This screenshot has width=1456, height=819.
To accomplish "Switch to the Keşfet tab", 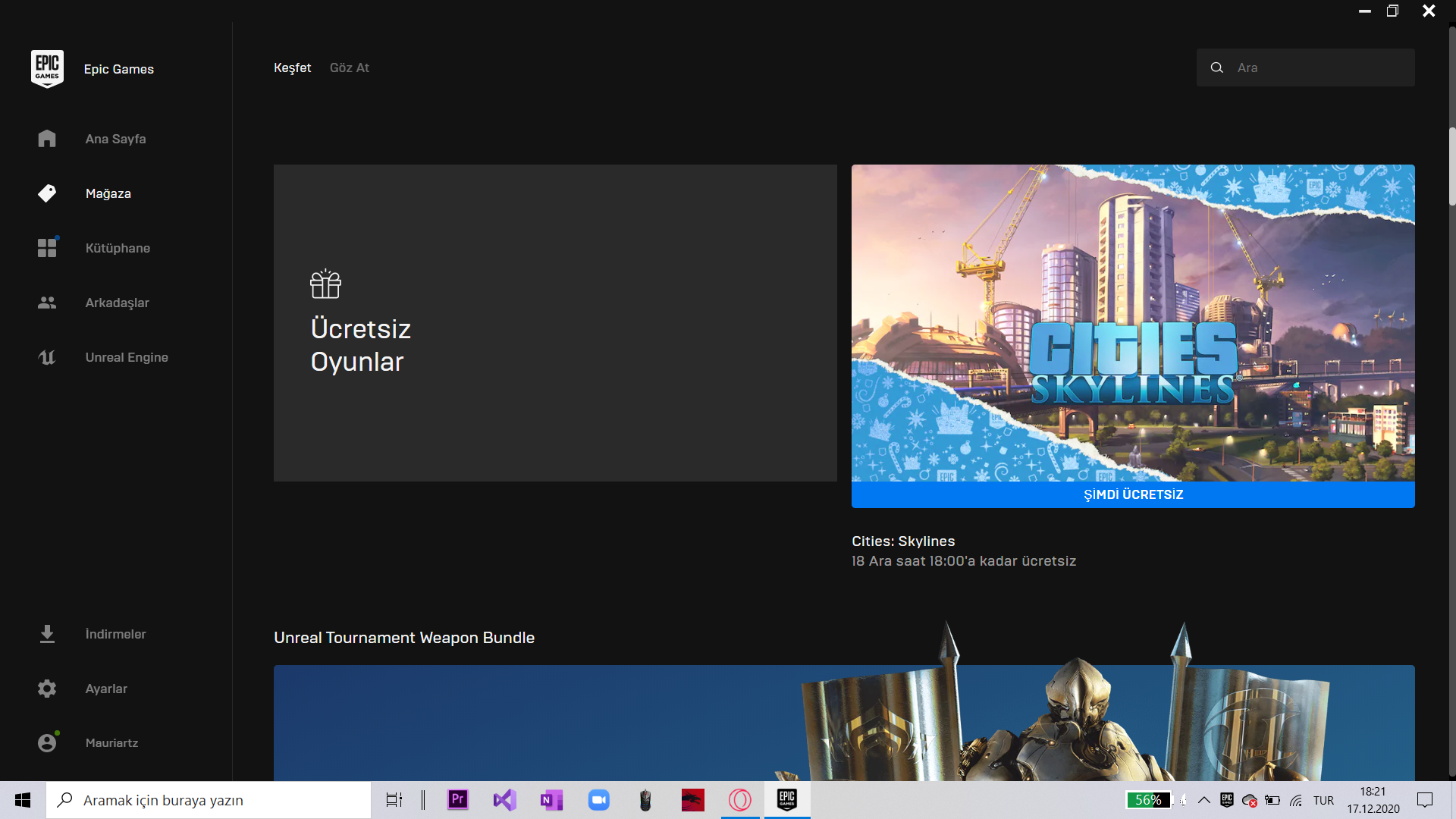I will point(292,67).
